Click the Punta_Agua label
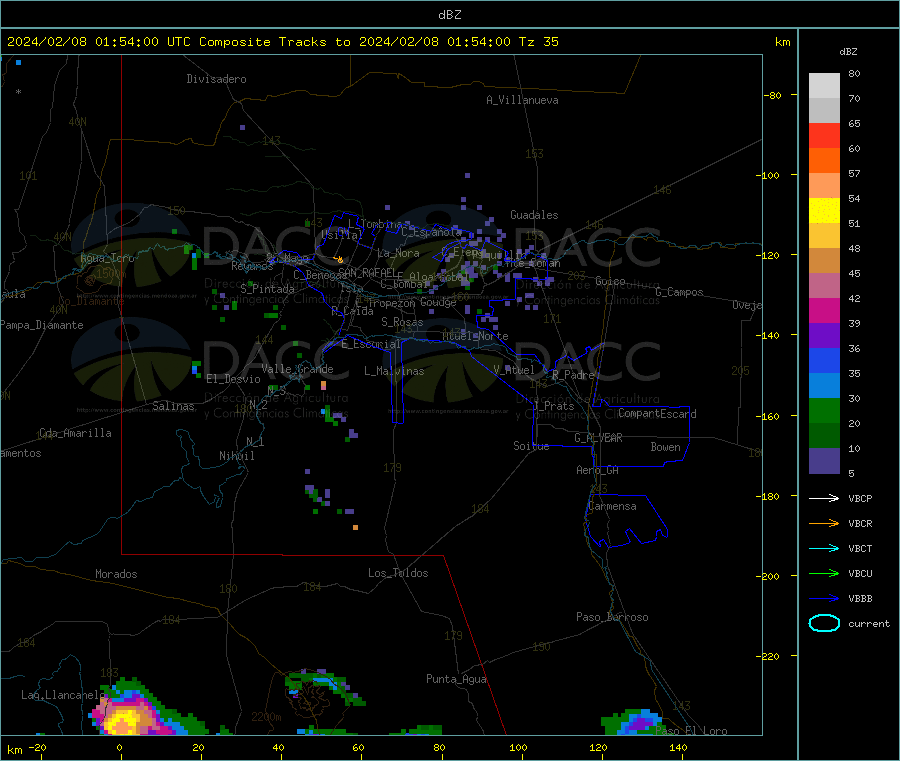This screenshot has width=900, height=761. [x=456, y=679]
